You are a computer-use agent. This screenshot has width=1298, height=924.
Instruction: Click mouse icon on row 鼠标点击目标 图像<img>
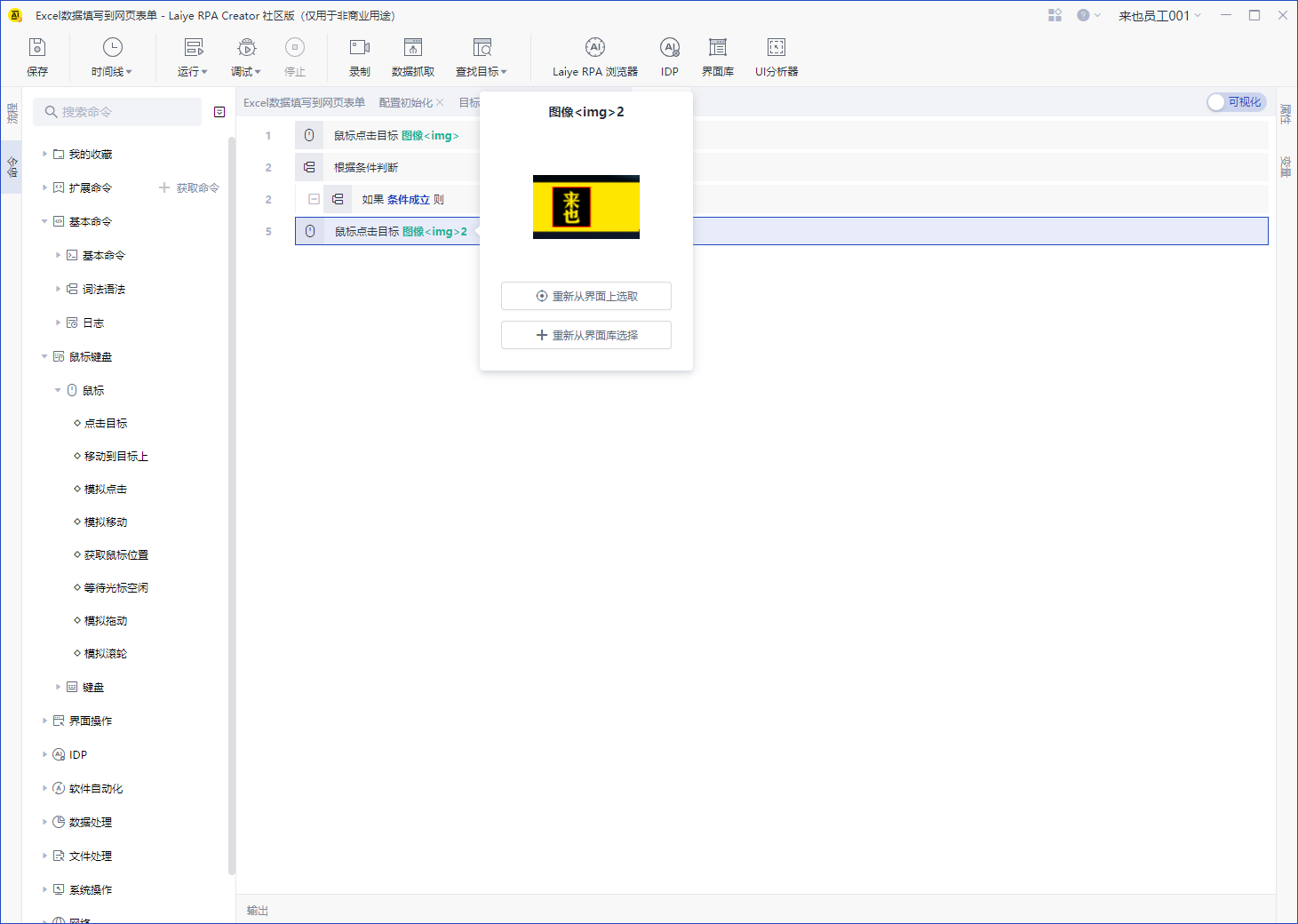(x=309, y=135)
